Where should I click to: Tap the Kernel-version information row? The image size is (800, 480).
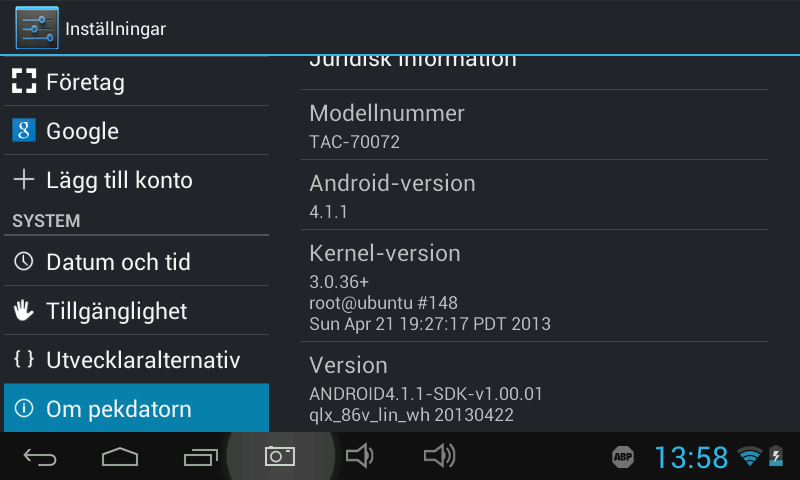[534, 286]
